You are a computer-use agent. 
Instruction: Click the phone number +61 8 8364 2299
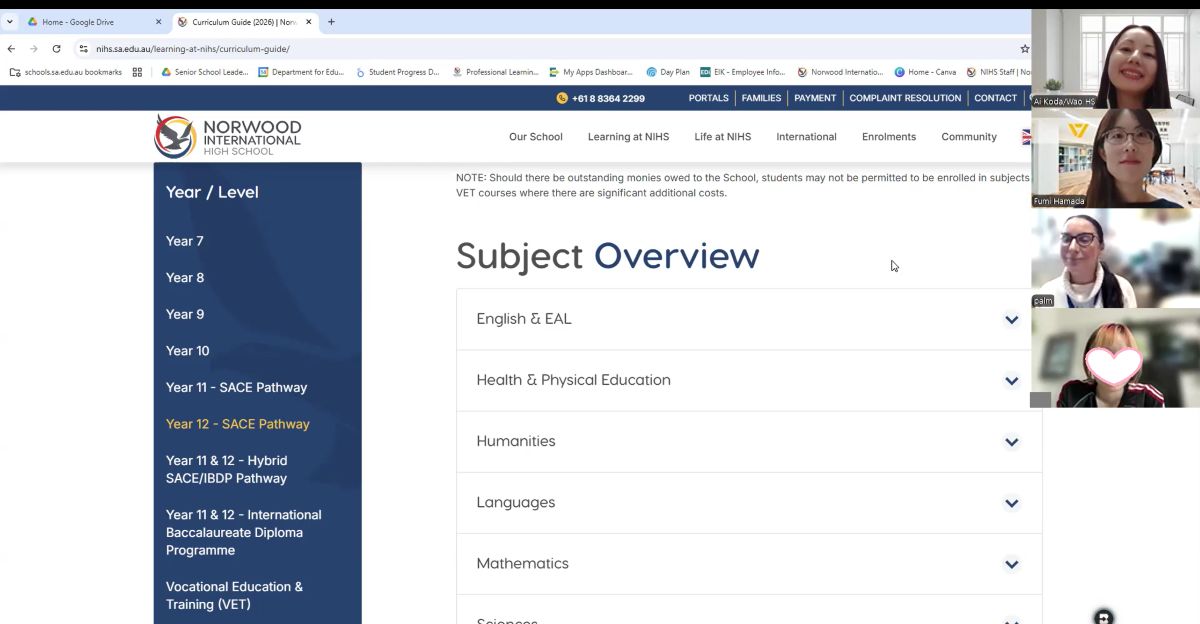[x=600, y=98]
